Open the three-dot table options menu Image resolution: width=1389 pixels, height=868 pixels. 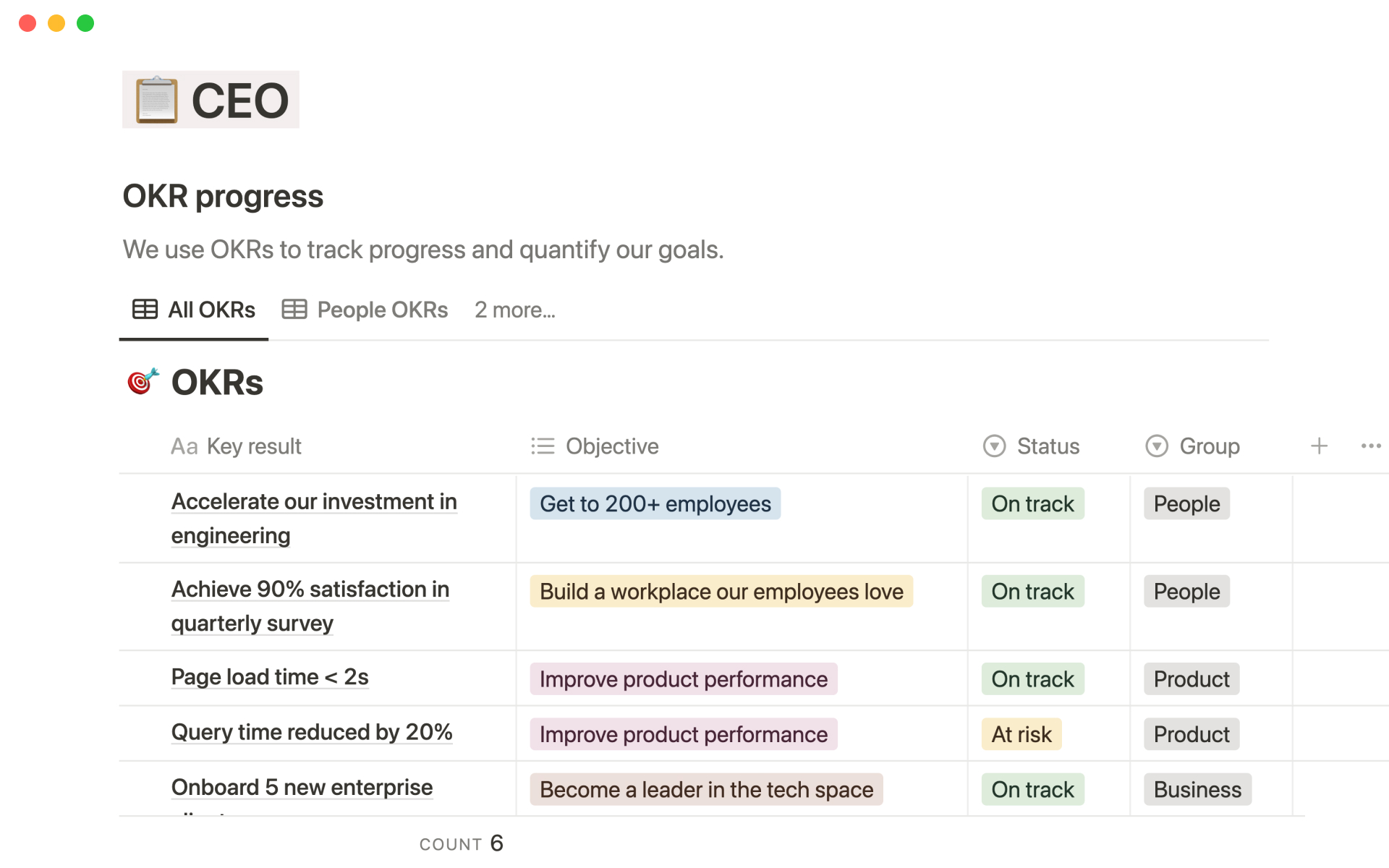tap(1370, 446)
